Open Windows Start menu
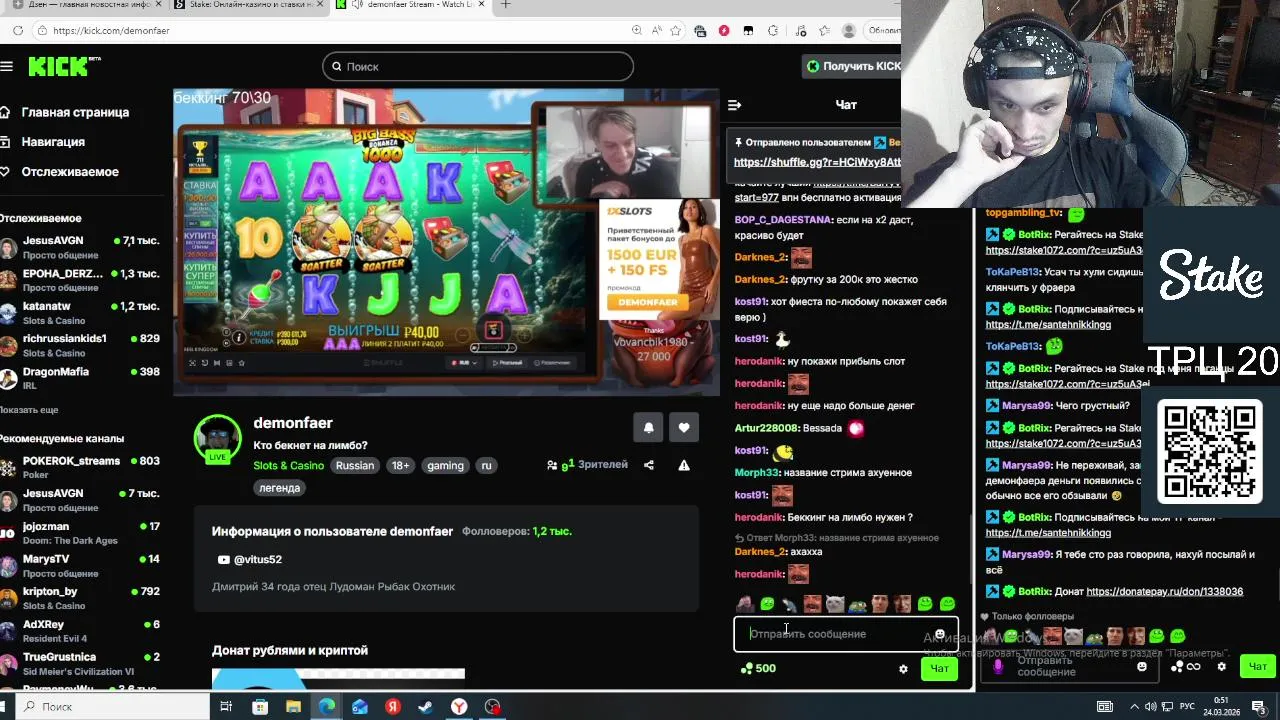The height and width of the screenshot is (720, 1280). click(3, 706)
